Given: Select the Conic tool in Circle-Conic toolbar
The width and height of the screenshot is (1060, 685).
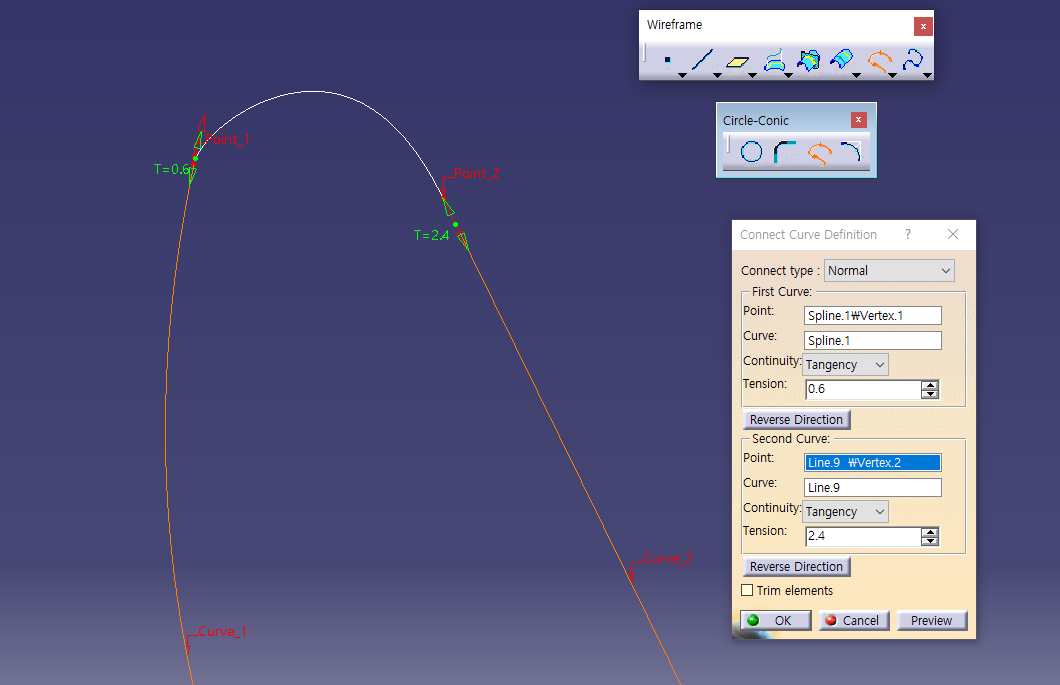Looking at the screenshot, I should click(x=851, y=152).
